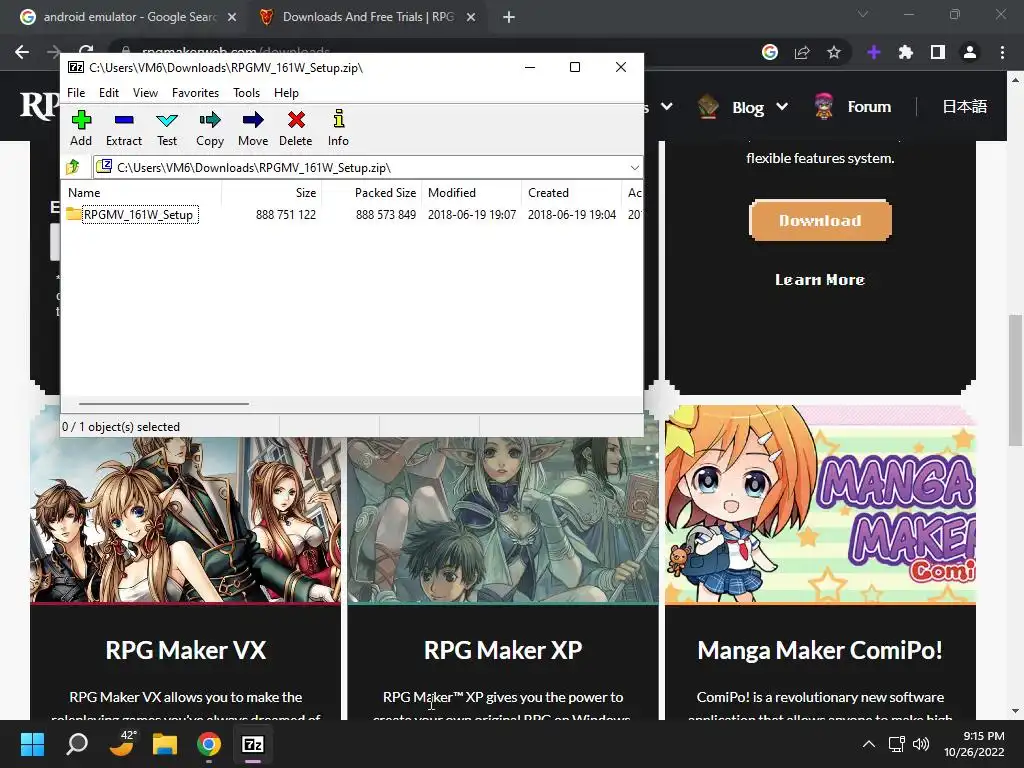
Task: Open the Chrome three-dot menu
Action: click(1002, 52)
